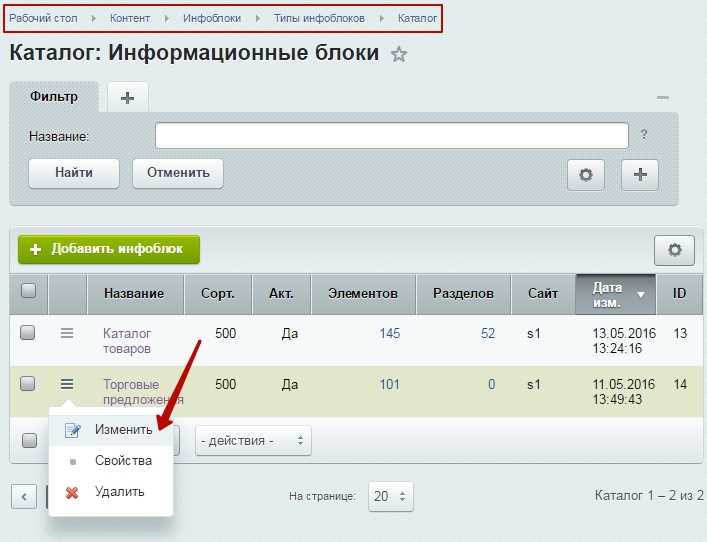Image resolution: width=707 pixels, height=542 pixels.
Task: Go to Контент breadcrumb
Action: tap(130, 18)
